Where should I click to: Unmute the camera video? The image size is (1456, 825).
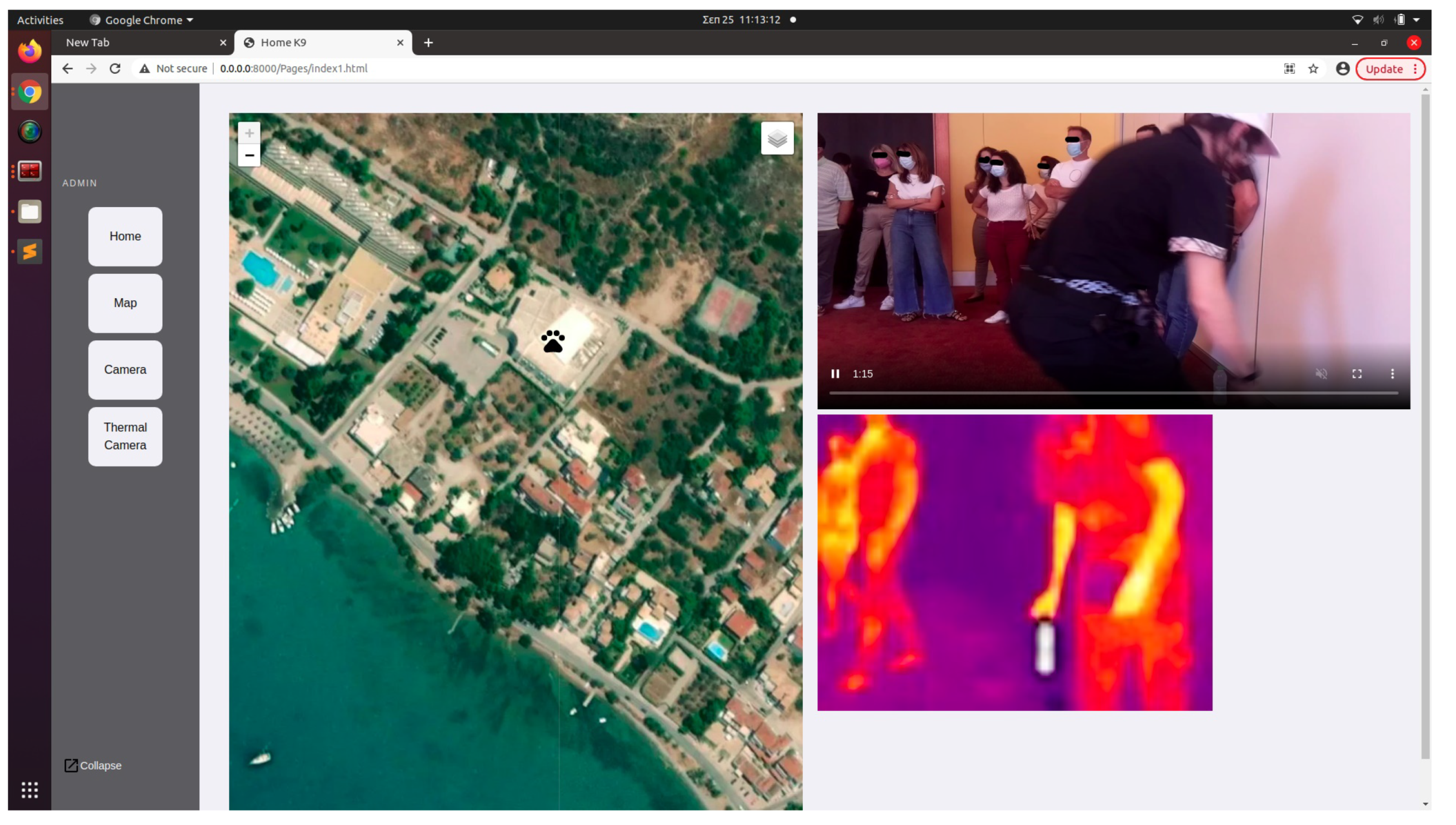tap(1321, 374)
